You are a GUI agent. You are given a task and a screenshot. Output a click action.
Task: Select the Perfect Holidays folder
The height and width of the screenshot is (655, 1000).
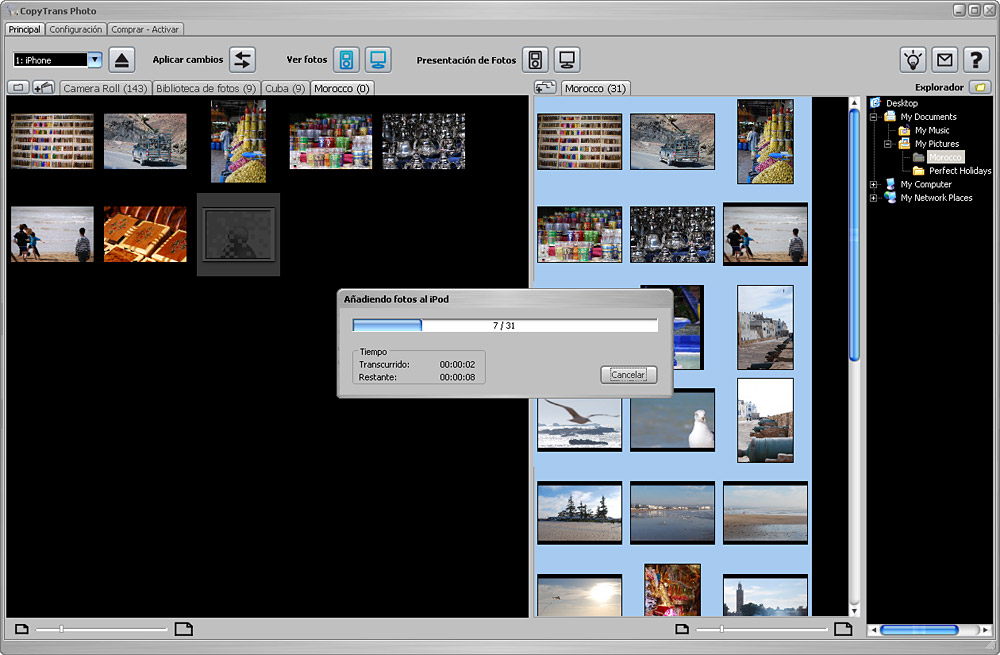point(960,171)
